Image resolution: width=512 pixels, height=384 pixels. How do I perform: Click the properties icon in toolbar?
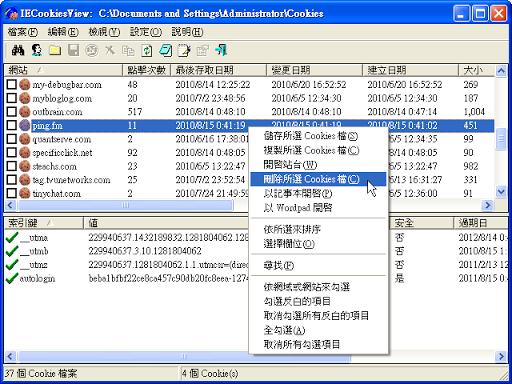point(202,51)
